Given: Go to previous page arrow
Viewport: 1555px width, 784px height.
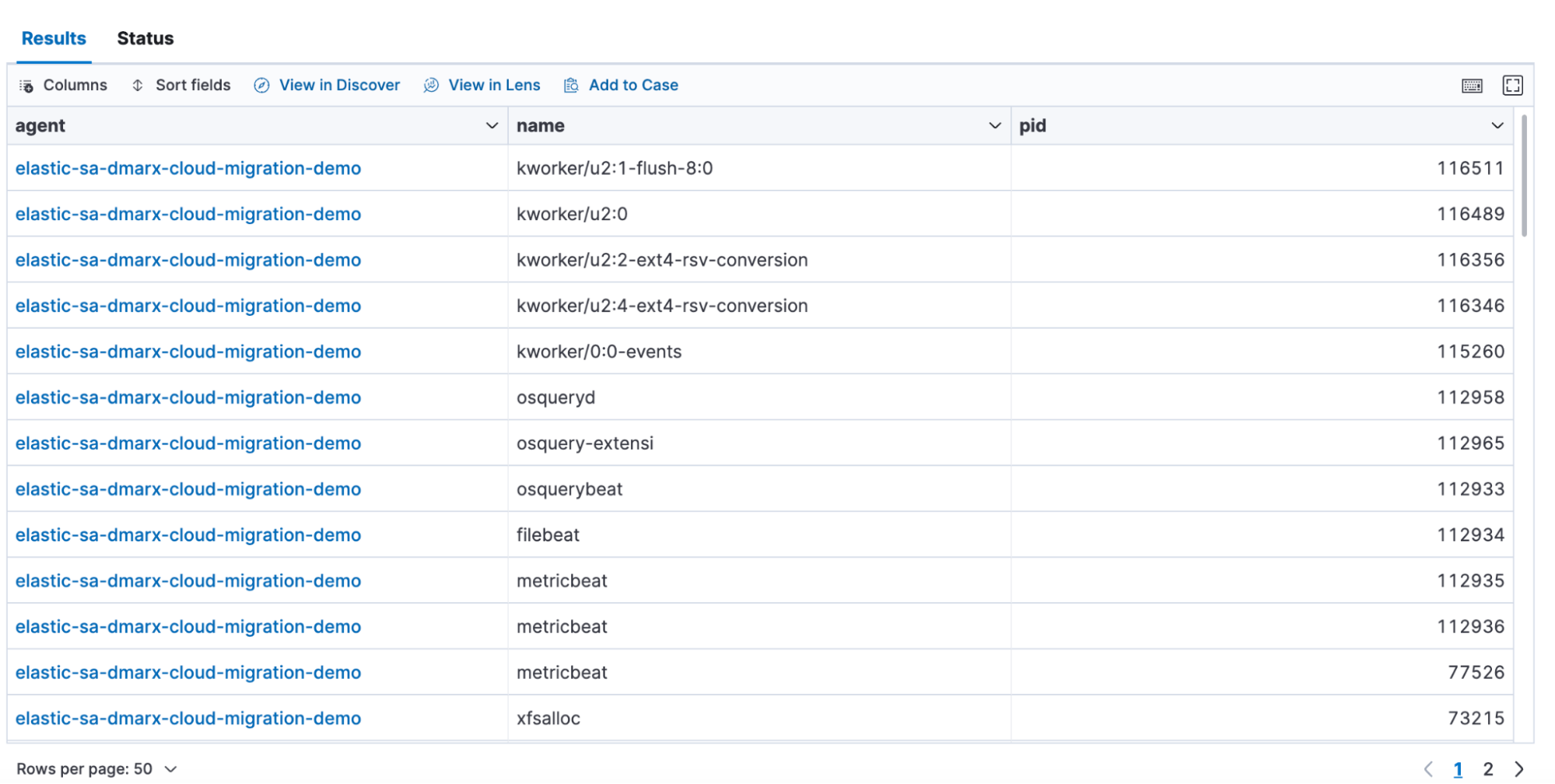Looking at the screenshot, I should pyautogui.click(x=1428, y=769).
